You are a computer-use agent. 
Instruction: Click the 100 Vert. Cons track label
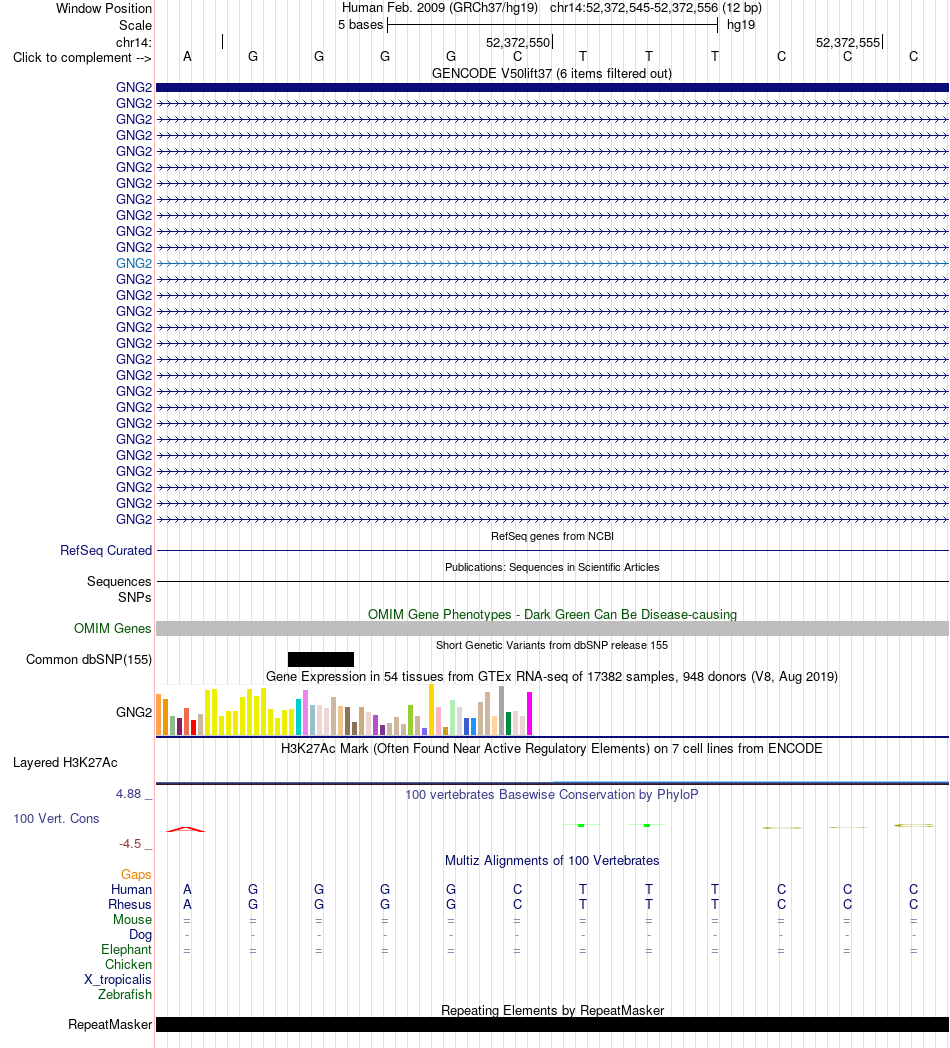tap(56, 819)
